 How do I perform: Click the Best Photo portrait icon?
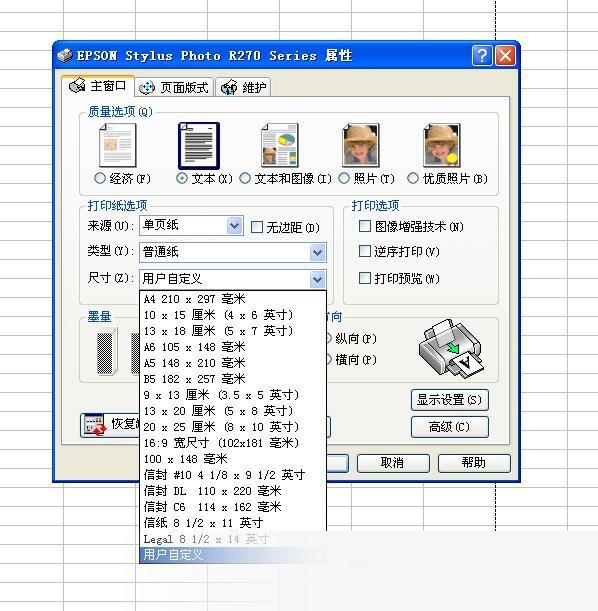coord(442,145)
